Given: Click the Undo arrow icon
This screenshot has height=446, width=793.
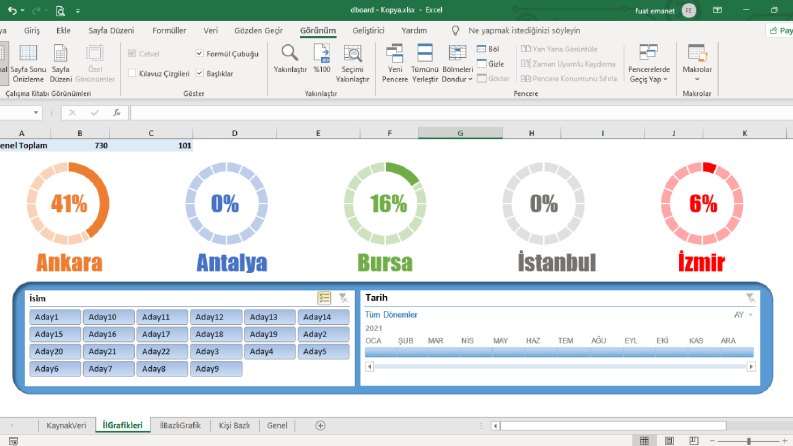Looking at the screenshot, I should coord(12,10).
